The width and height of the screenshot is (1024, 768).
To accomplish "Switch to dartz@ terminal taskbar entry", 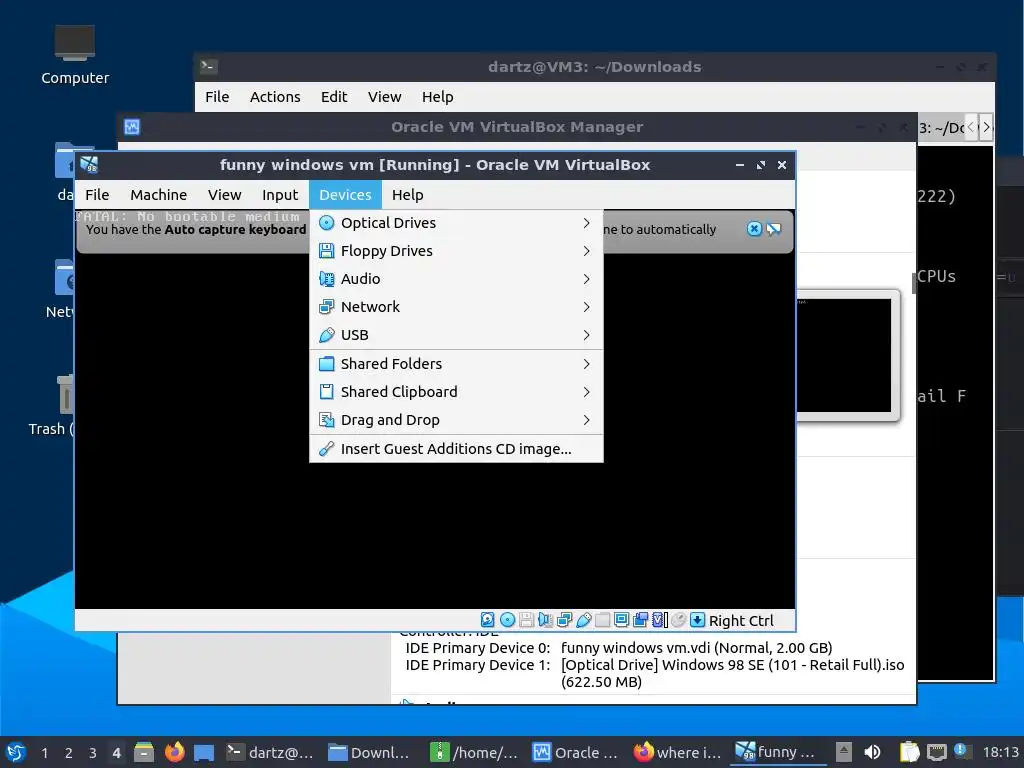I will pyautogui.click(x=270, y=752).
